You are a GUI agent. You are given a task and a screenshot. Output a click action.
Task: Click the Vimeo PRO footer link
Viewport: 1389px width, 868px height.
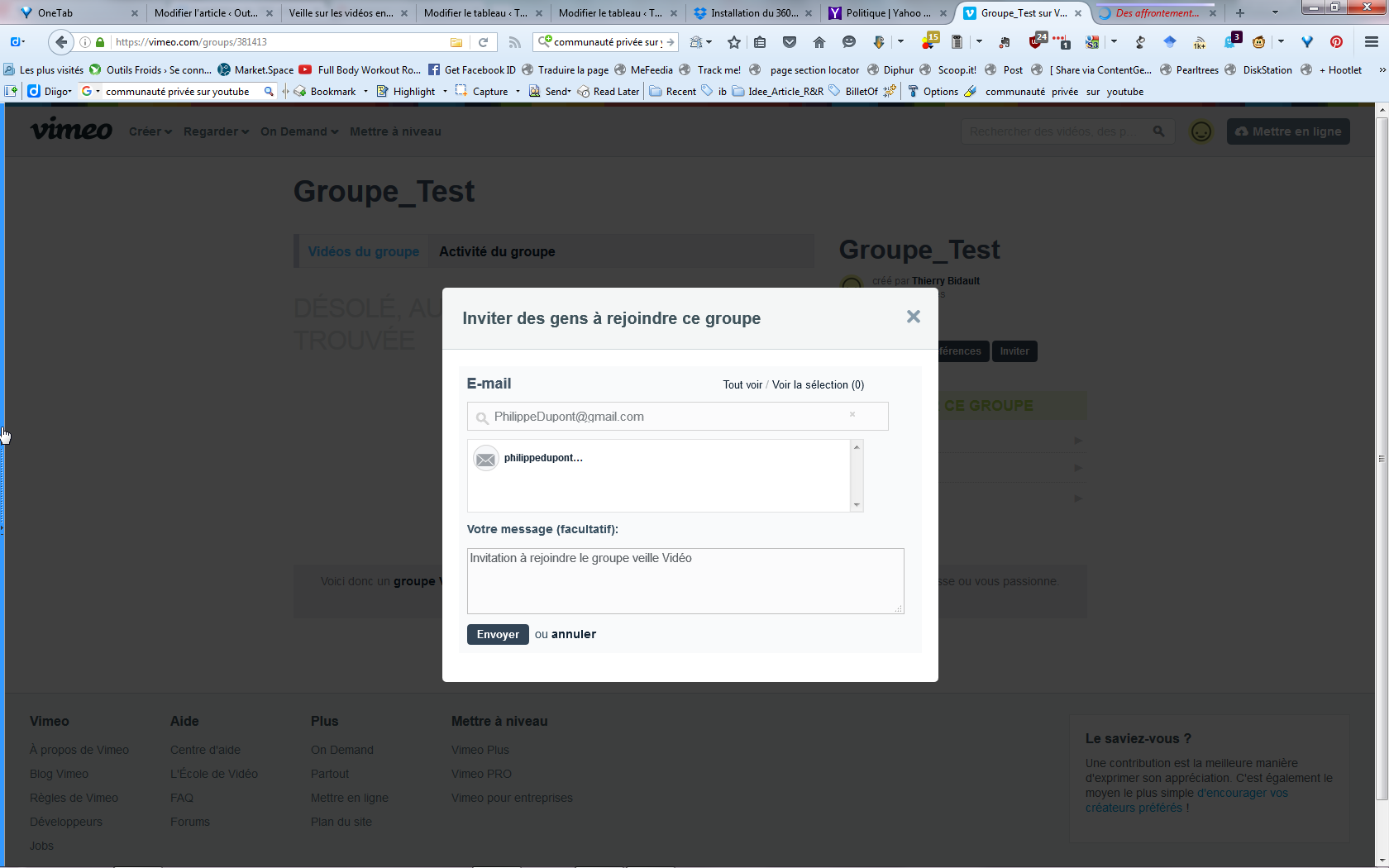tap(481, 774)
